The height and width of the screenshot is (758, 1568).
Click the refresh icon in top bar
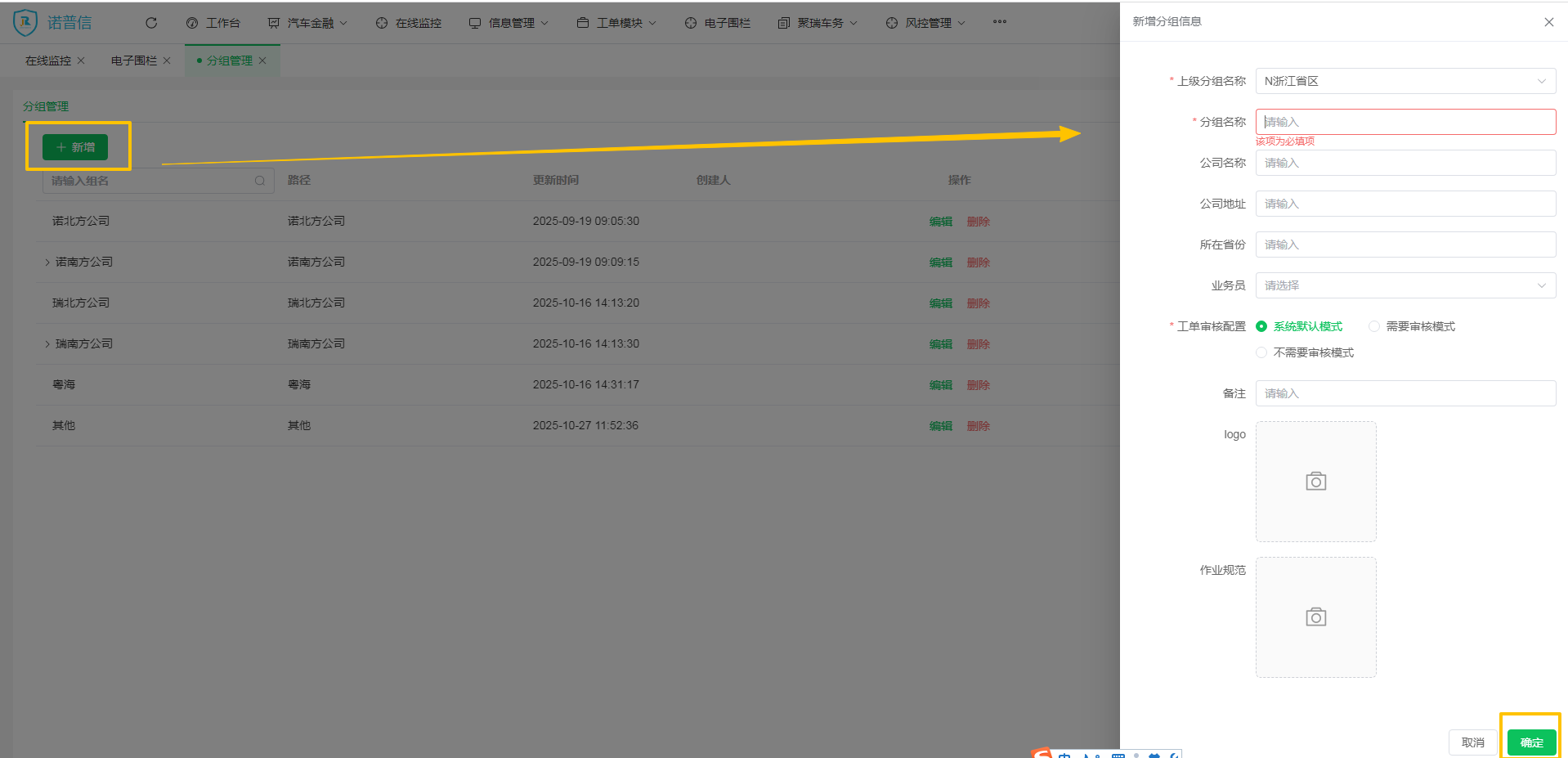pos(151,23)
